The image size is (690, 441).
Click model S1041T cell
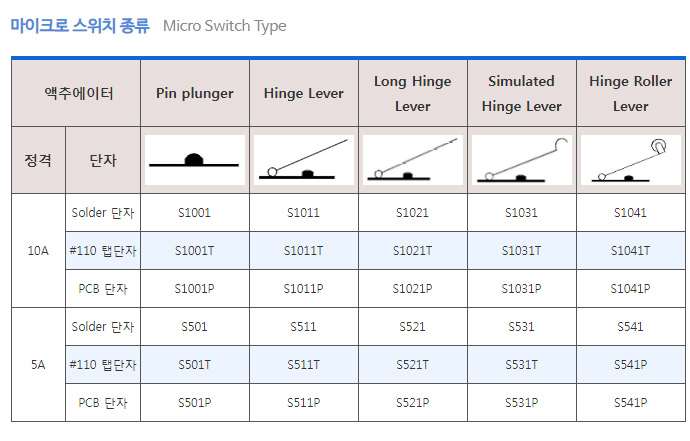coord(631,251)
